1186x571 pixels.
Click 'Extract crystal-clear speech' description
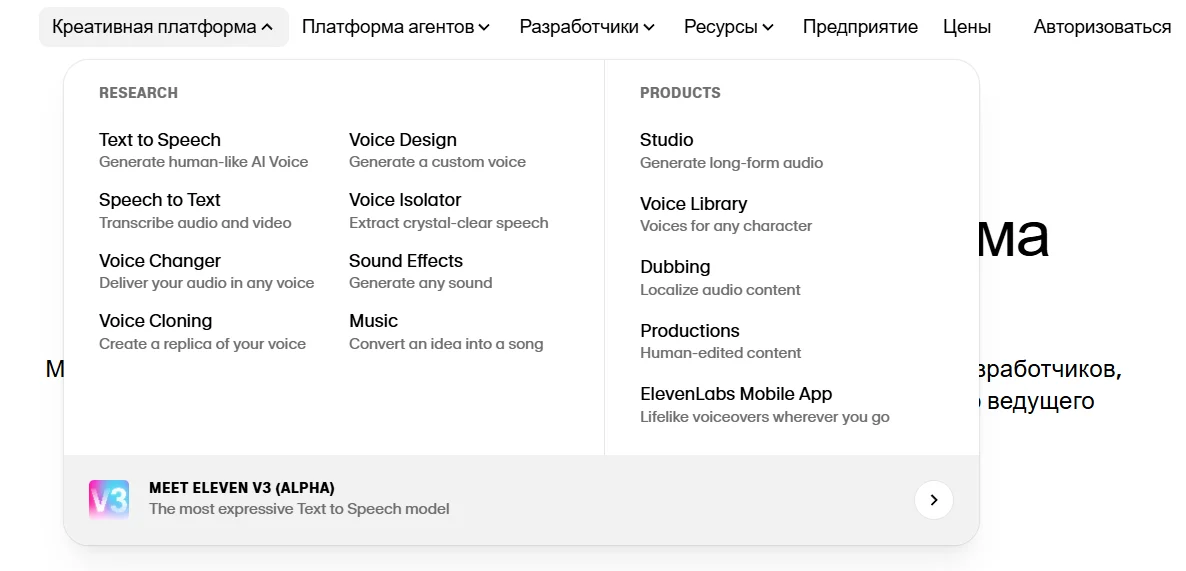click(x=449, y=223)
